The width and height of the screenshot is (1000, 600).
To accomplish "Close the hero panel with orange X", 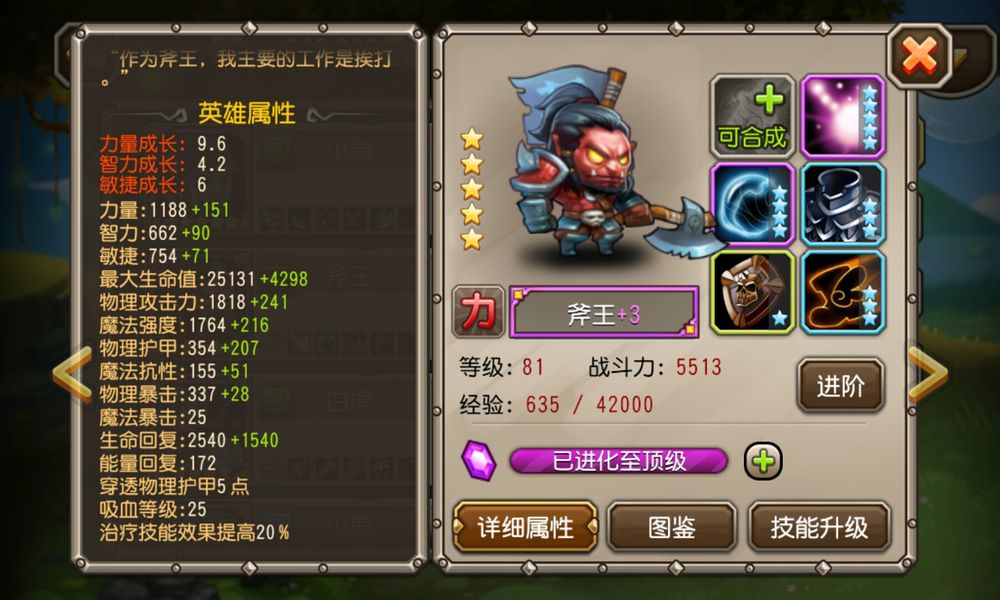I will [919, 56].
